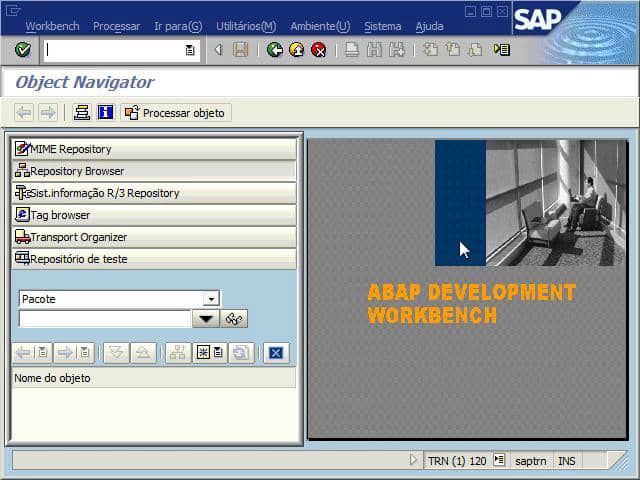Image resolution: width=640 pixels, height=480 pixels.
Task: Open command field history dropdown
Action: pyautogui.click(x=190, y=50)
